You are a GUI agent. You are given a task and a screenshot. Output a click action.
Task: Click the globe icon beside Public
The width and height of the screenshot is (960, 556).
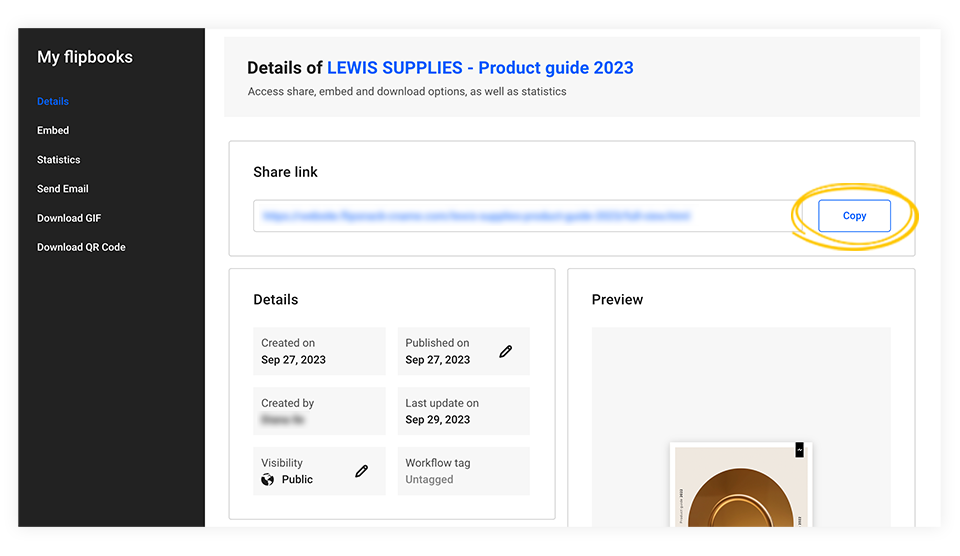point(268,480)
